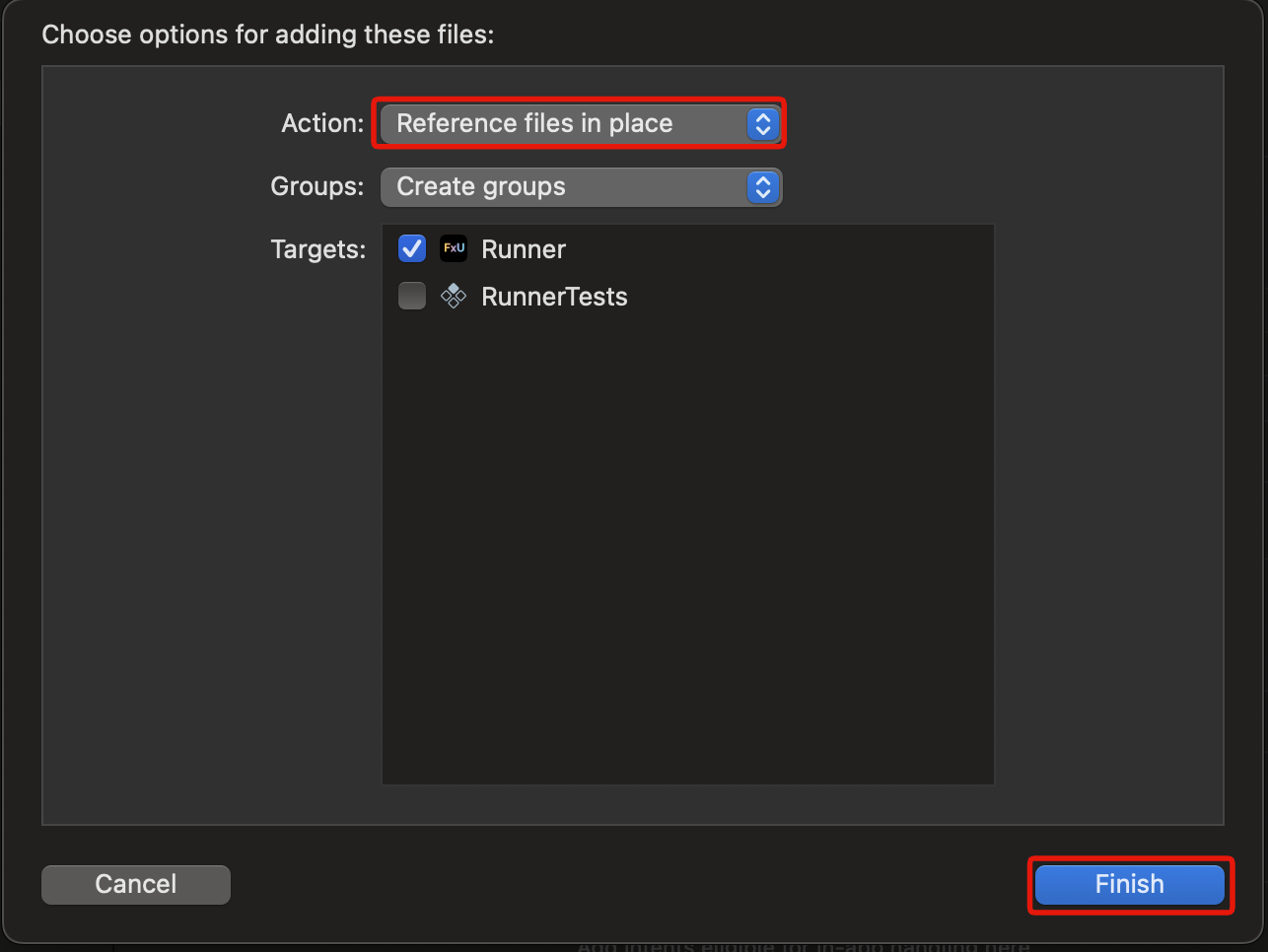1268x952 pixels.
Task: Cancel adding the files
Action: tap(135, 884)
